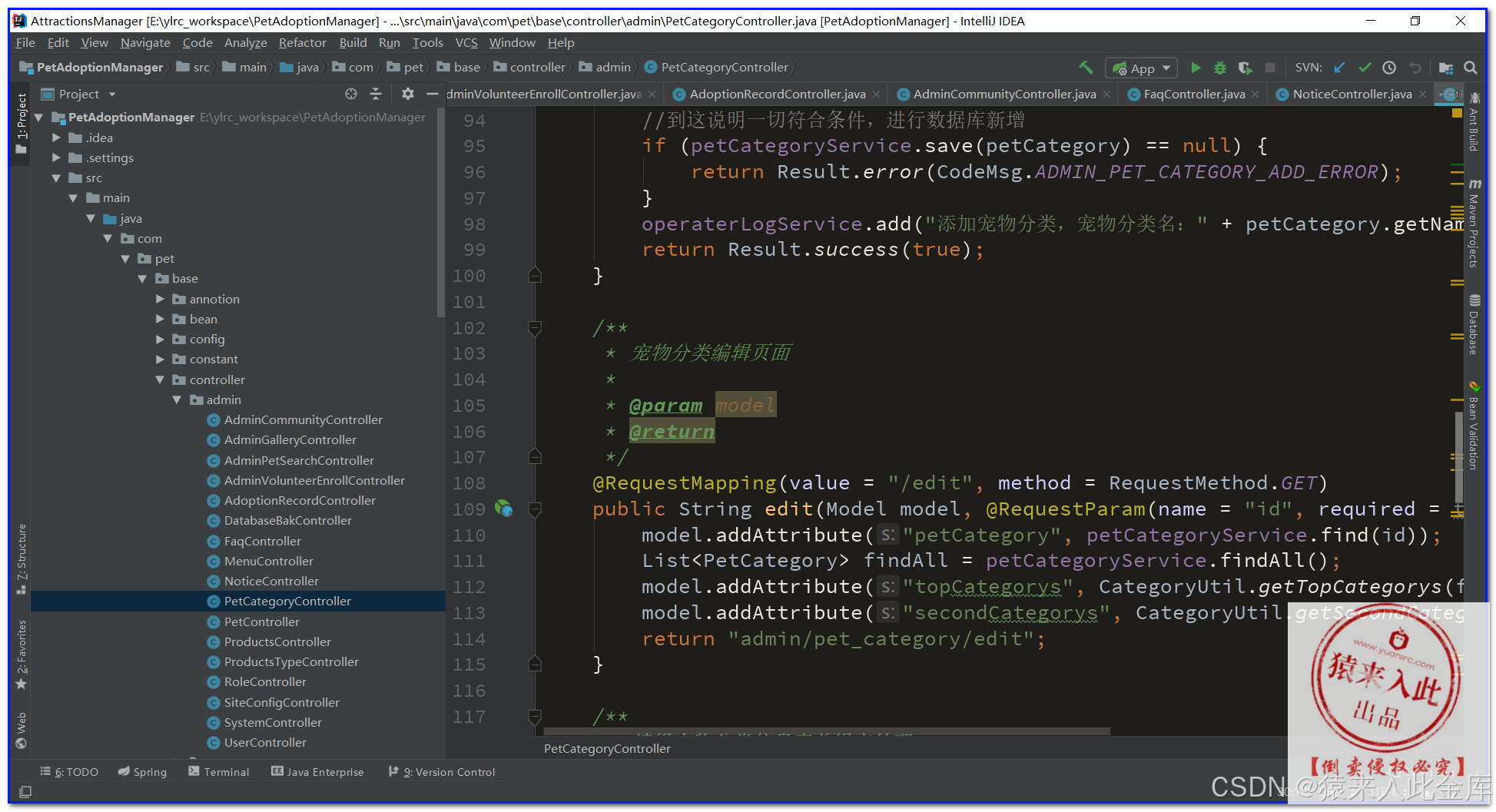Expand the .settings folder
Viewport: 1496px width, 812px height.
coord(56,157)
